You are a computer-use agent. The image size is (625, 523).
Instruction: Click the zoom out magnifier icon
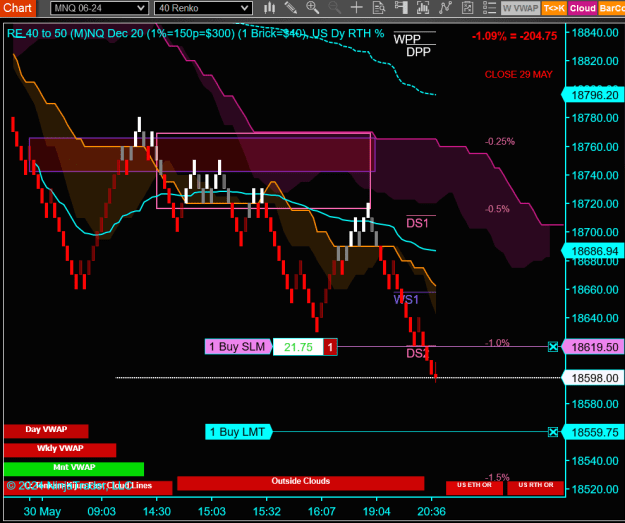[x=334, y=8]
